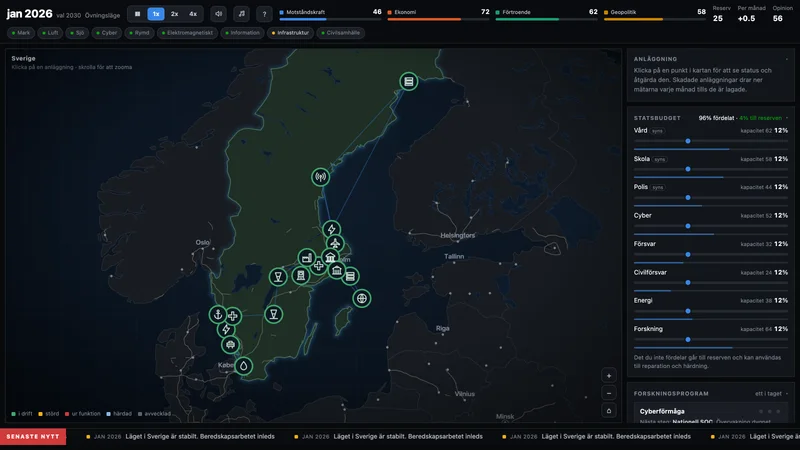Open the help question mark
This screenshot has width=800, height=450.
pyautogui.click(x=264, y=14)
